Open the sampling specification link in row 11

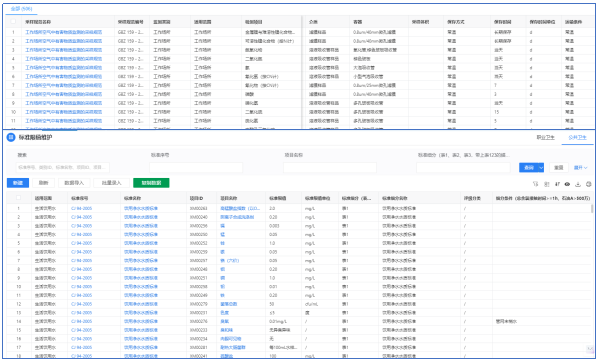tap(64, 121)
